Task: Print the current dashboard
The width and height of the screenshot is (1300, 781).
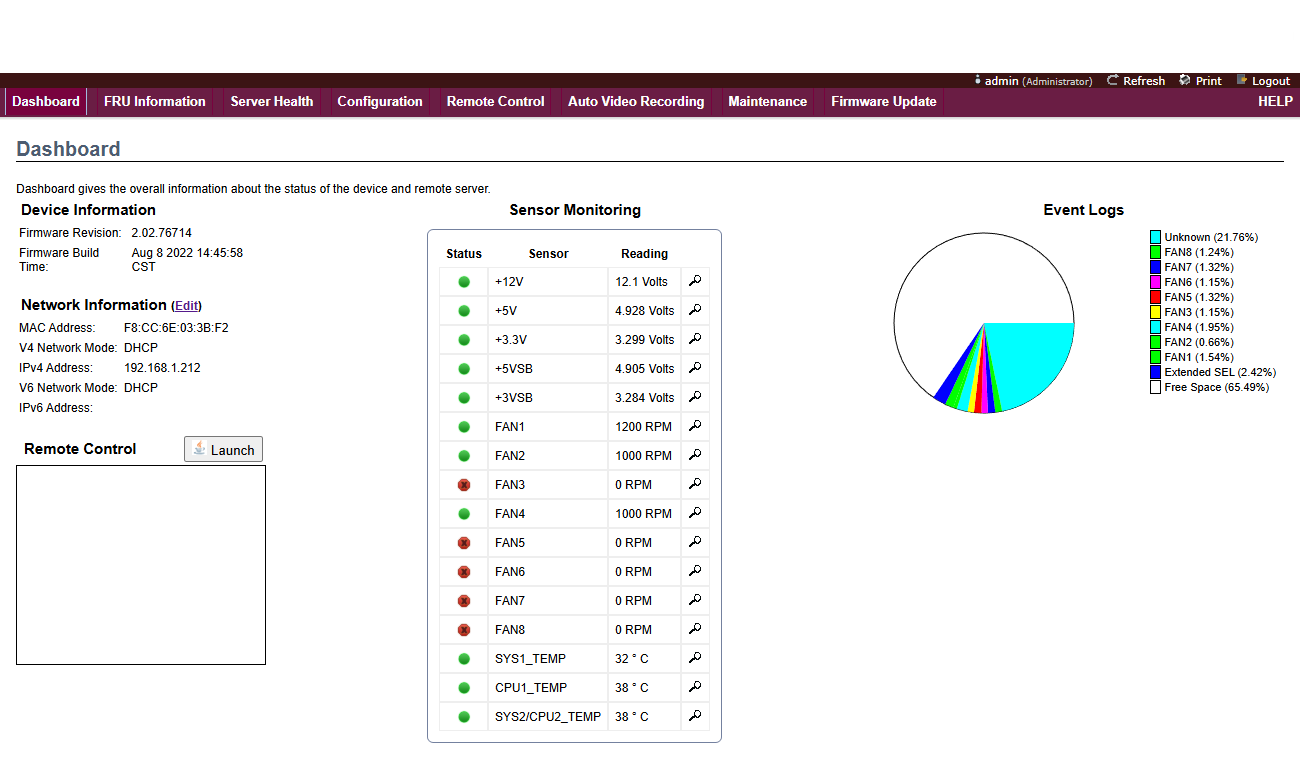Action: pyautogui.click(x=1201, y=81)
